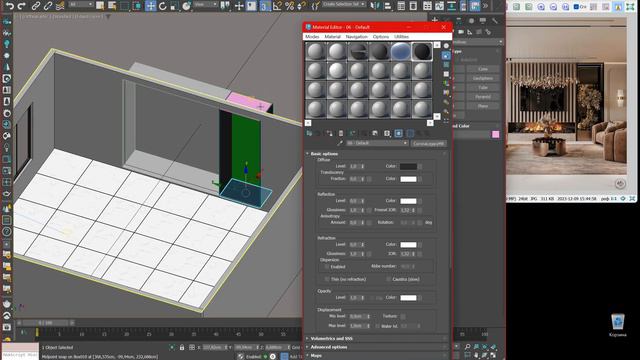Viewport: 640px width, 360px height.
Task: Click the map button beside Reflection Color
Action: pyautogui.click(x=420, y=201)
